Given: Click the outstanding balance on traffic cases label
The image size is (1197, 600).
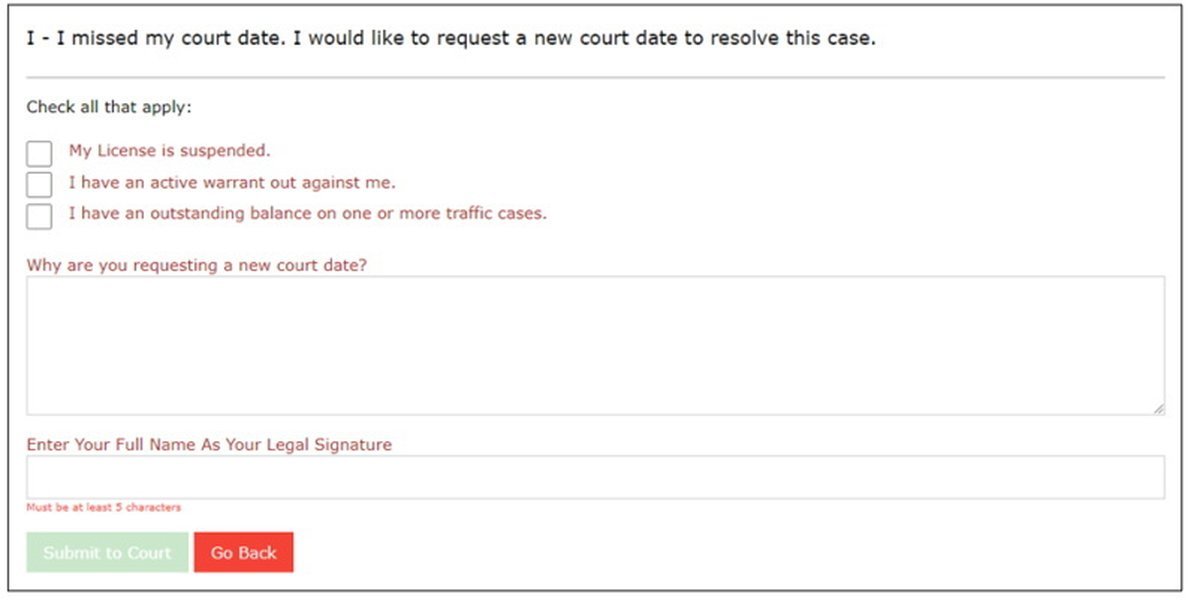Looking at the screenshot, I should pos(307,213).
